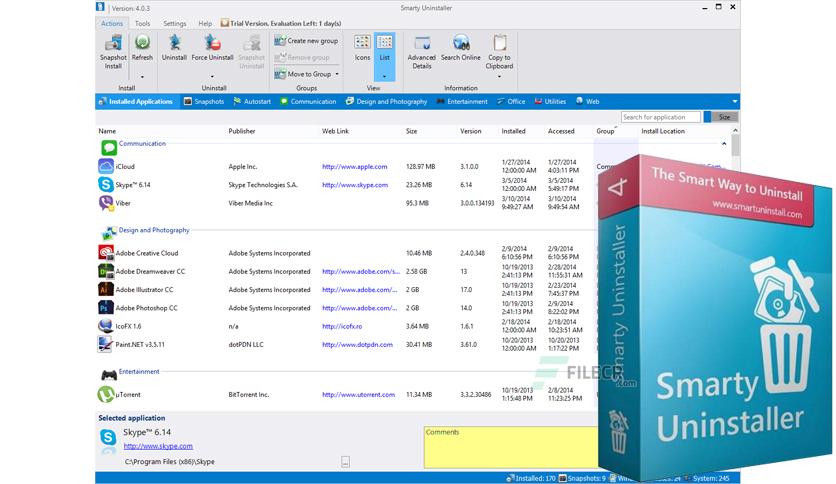Select the Skype 6.14 row icon
The width and height of the screenshot is (836, 484).
(106, 184)
